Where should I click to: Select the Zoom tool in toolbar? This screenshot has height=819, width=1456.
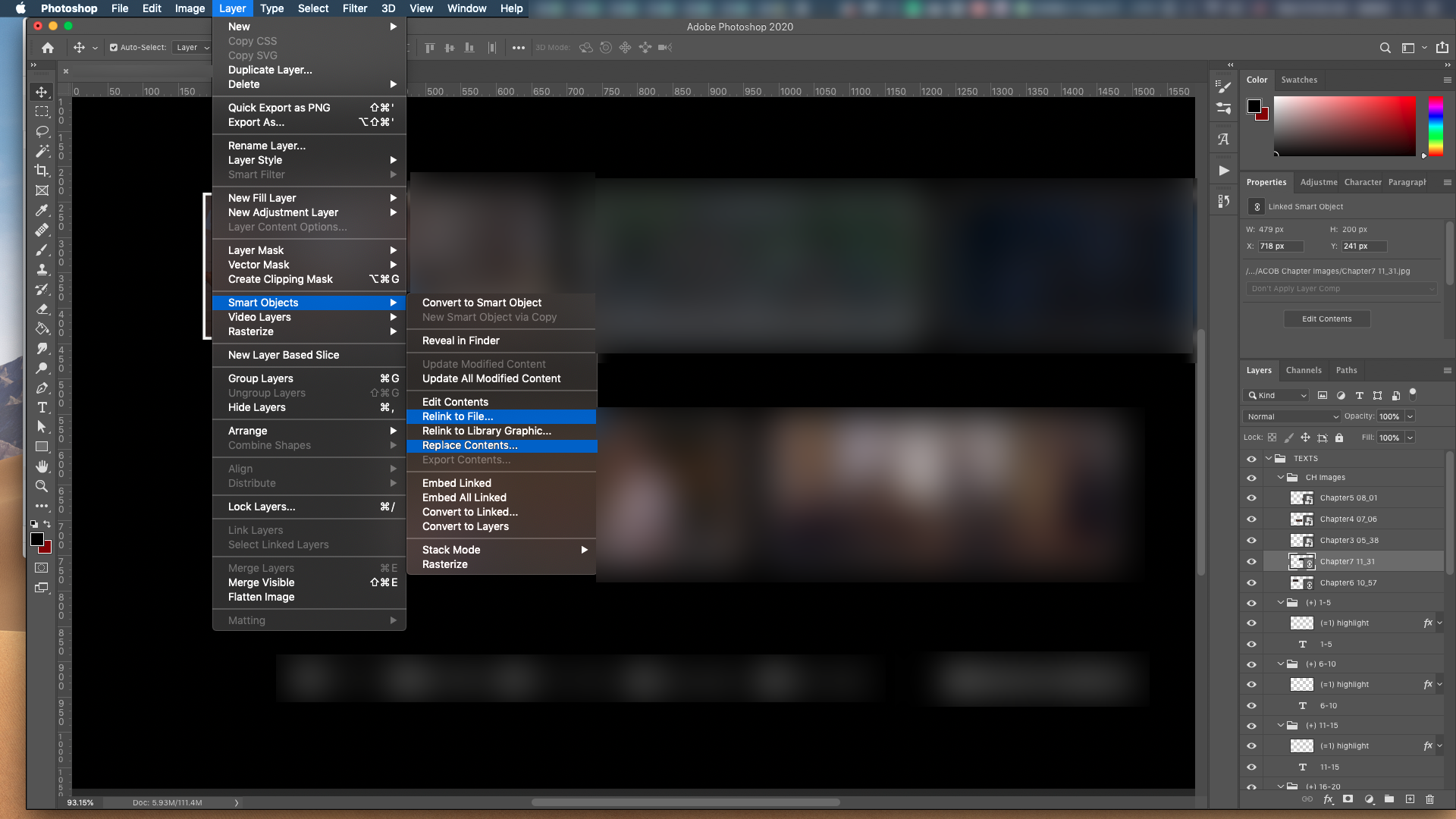point(42,486)
